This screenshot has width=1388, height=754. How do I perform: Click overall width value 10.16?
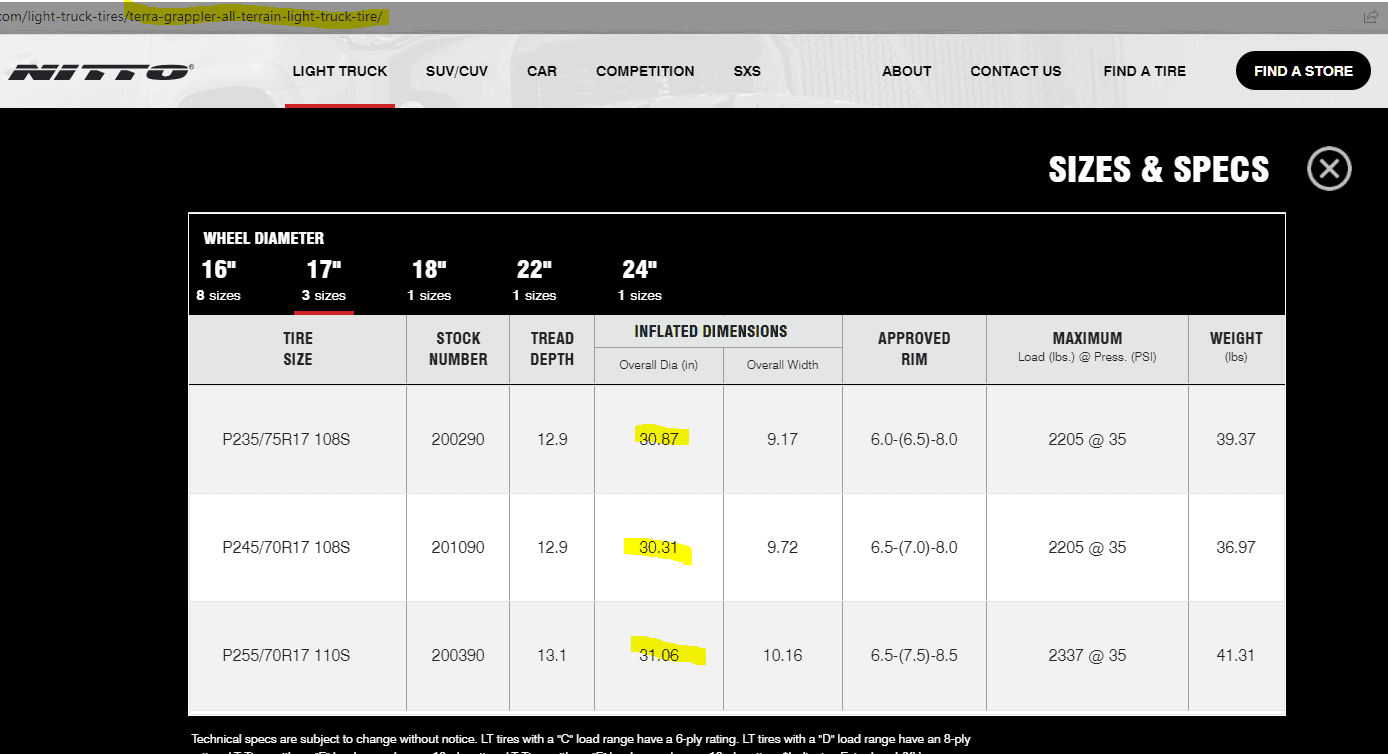coord(782,655)
